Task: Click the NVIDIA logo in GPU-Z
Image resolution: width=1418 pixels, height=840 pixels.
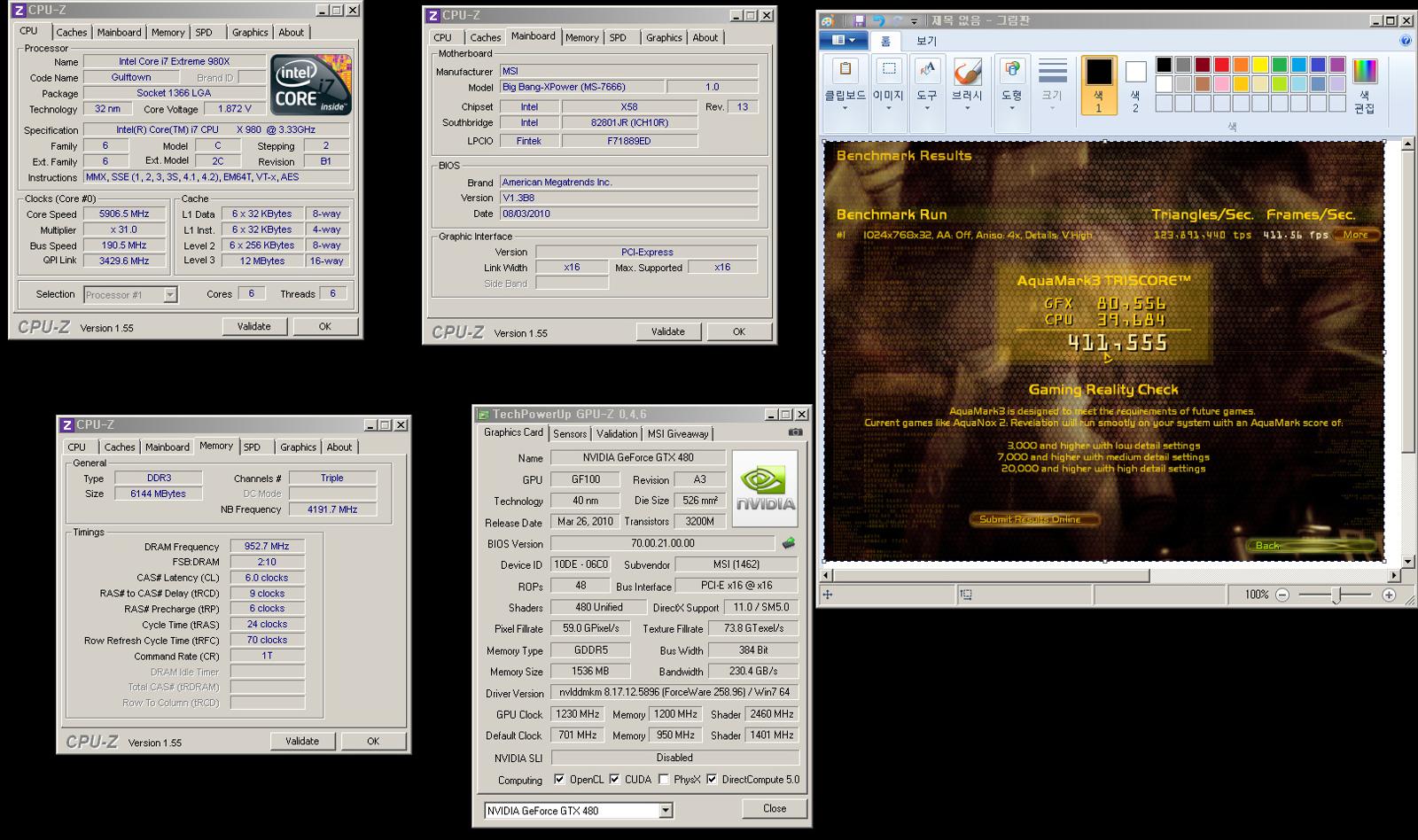Action: click(x=765, y=488)
